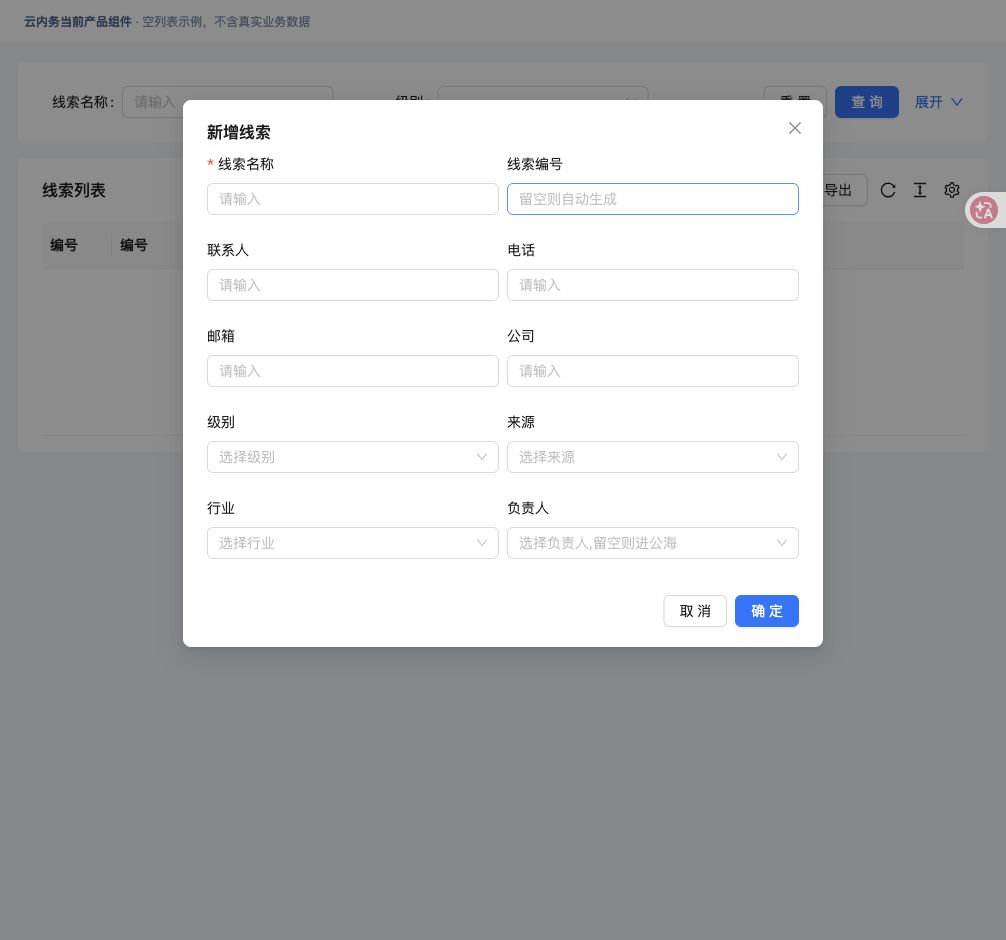Screen dimensions: 1006x940
Task: Click the 线索列表 heading
Action: tap(74, 191)
